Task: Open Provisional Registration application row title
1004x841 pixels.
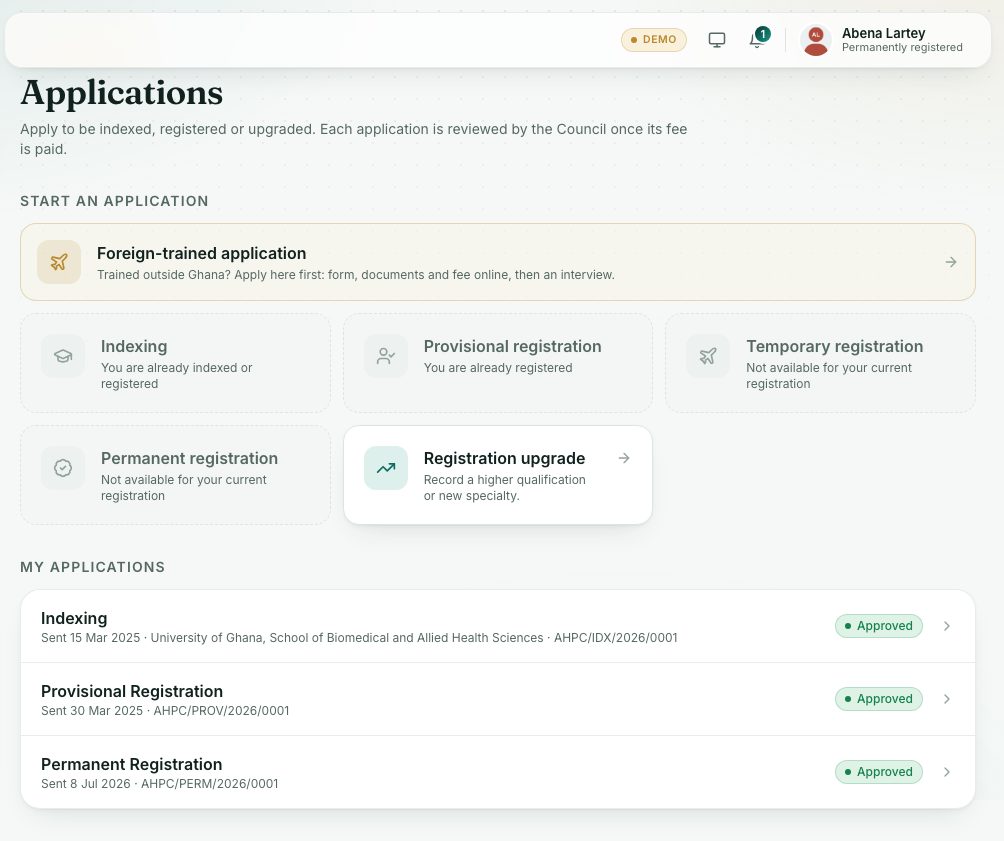Action: coord(132,691)
